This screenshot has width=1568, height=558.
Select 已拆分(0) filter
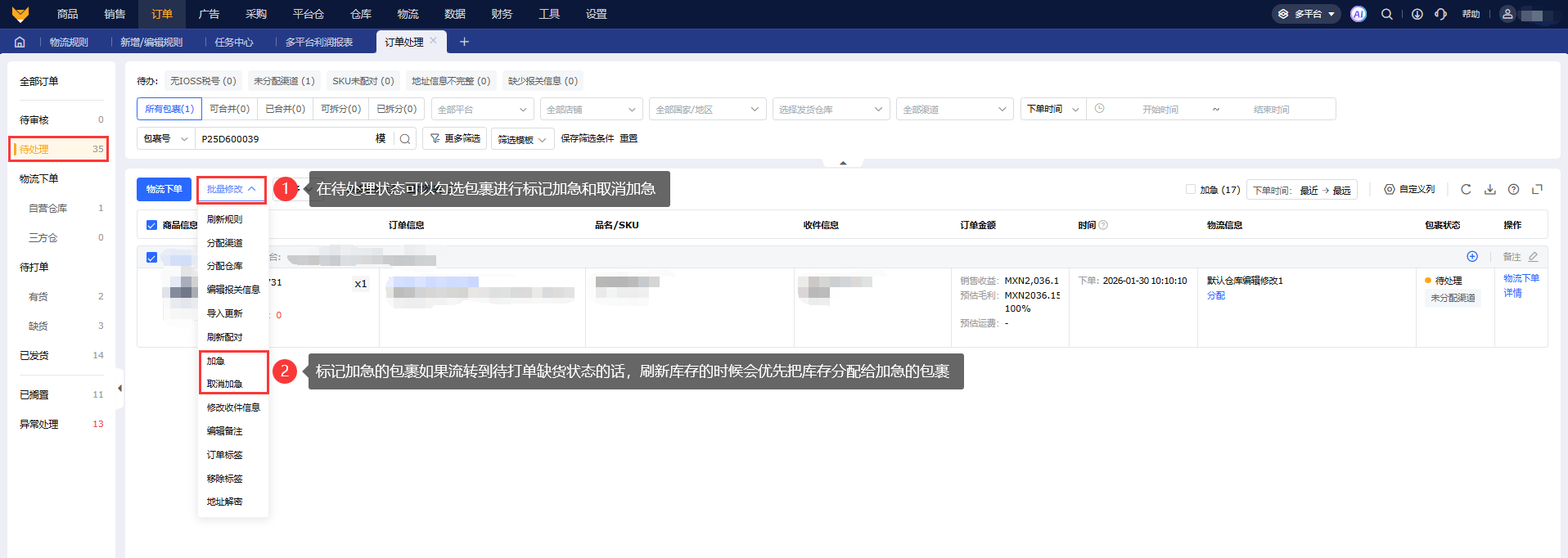point(396,109)
